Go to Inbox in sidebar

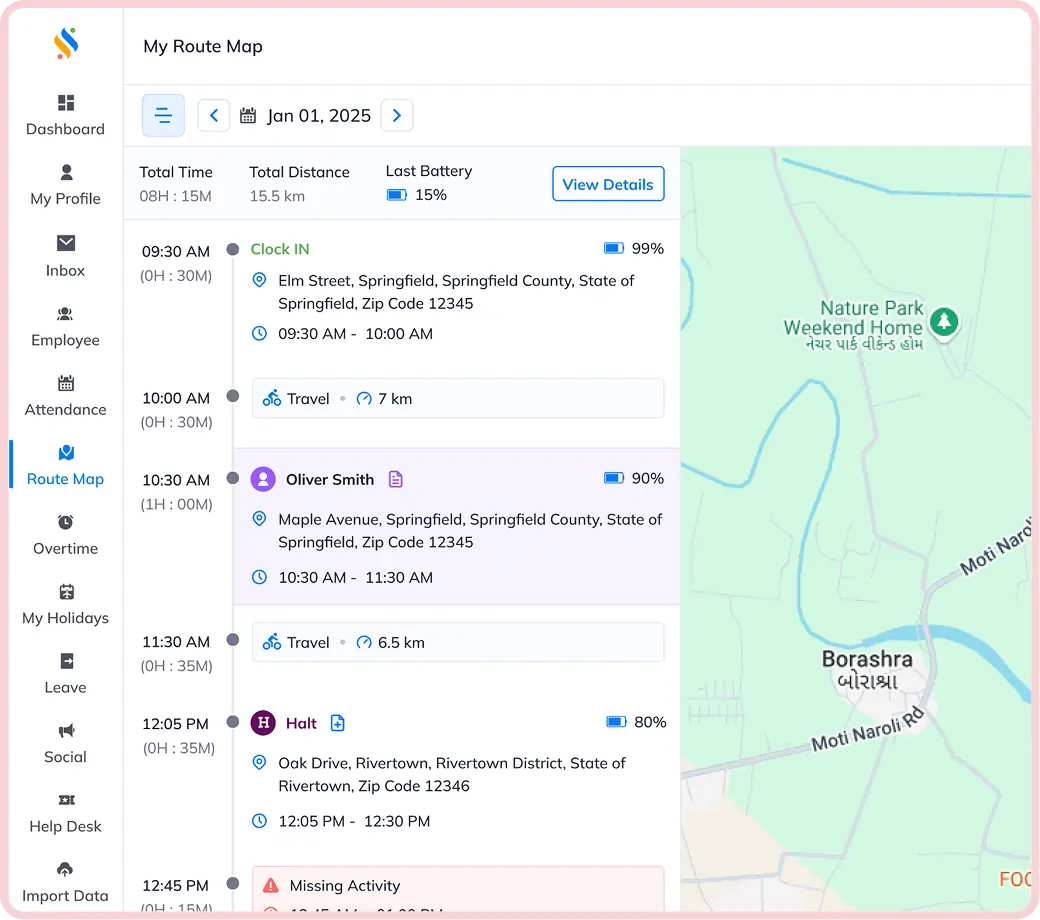65,256
